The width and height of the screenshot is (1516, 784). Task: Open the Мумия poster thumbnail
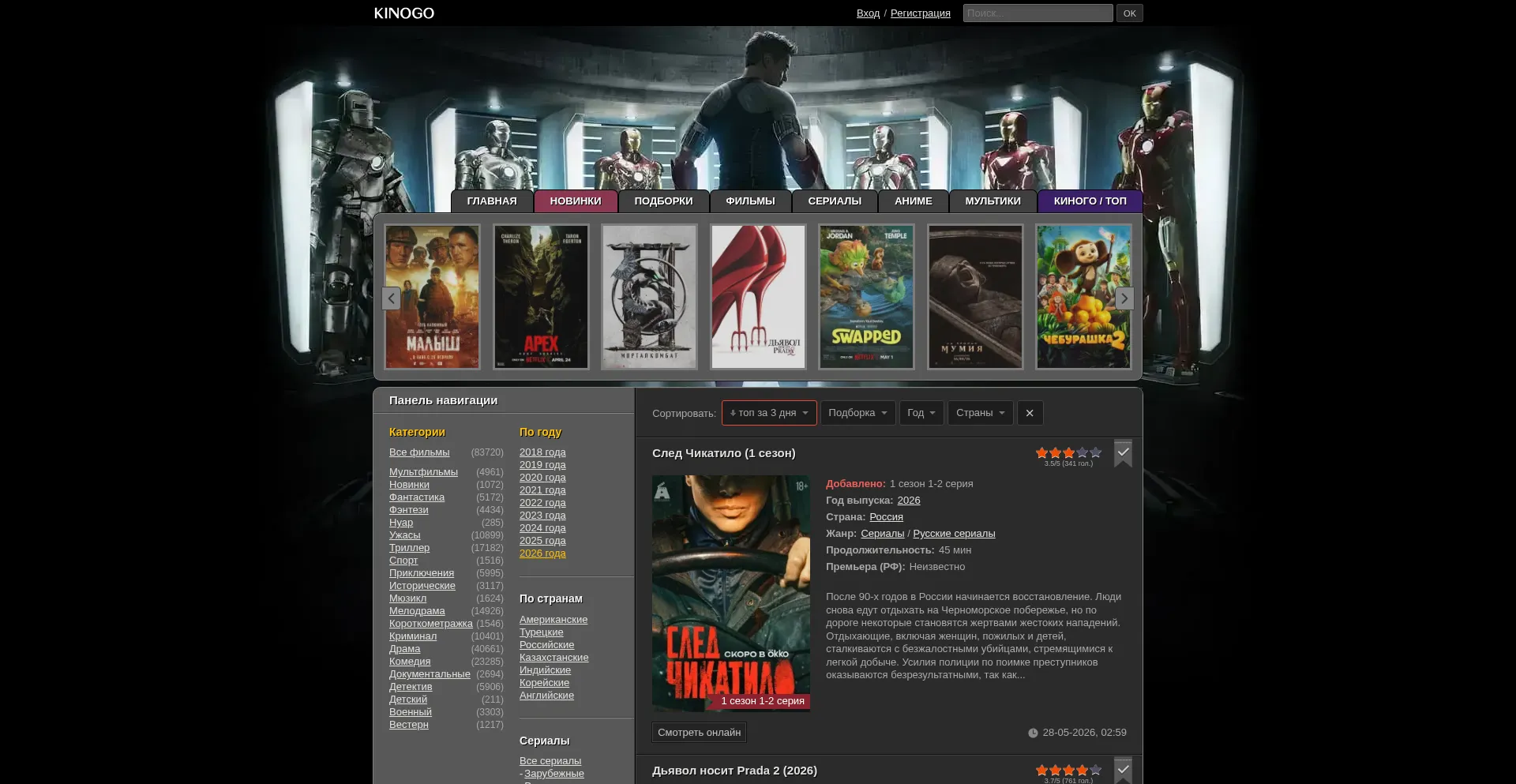[975, 297]
